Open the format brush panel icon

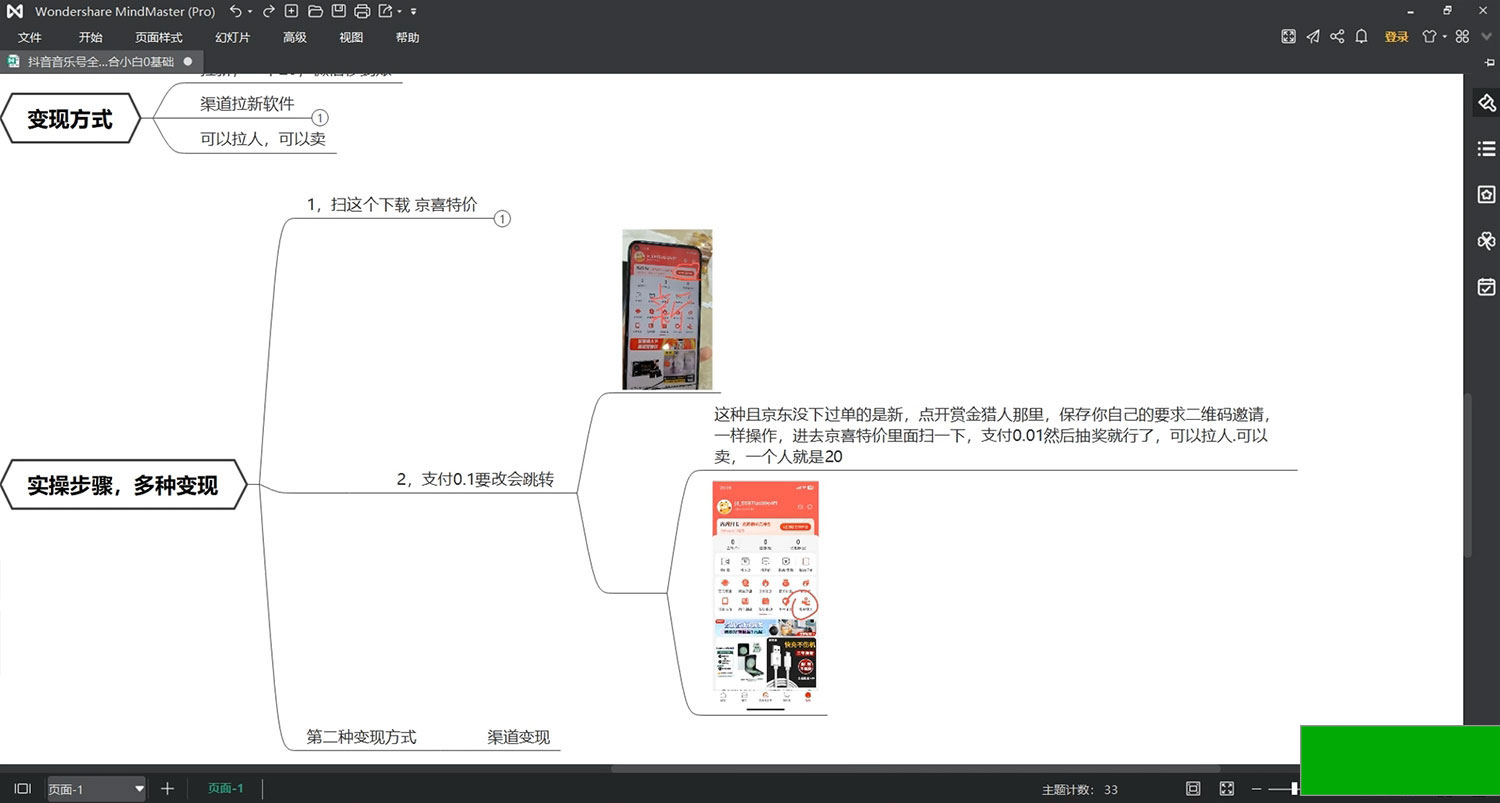(1487, 103)
